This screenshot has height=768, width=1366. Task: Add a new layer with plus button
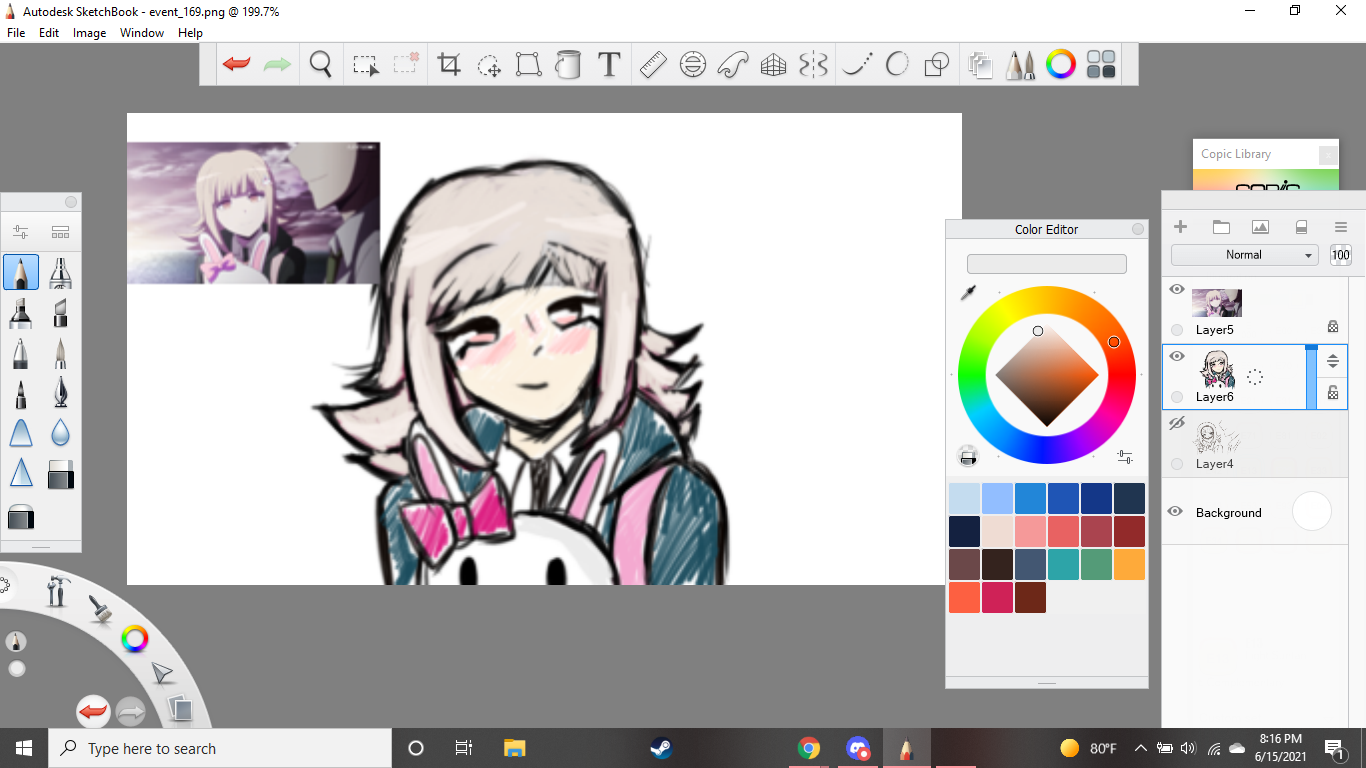click(1180, 227)
